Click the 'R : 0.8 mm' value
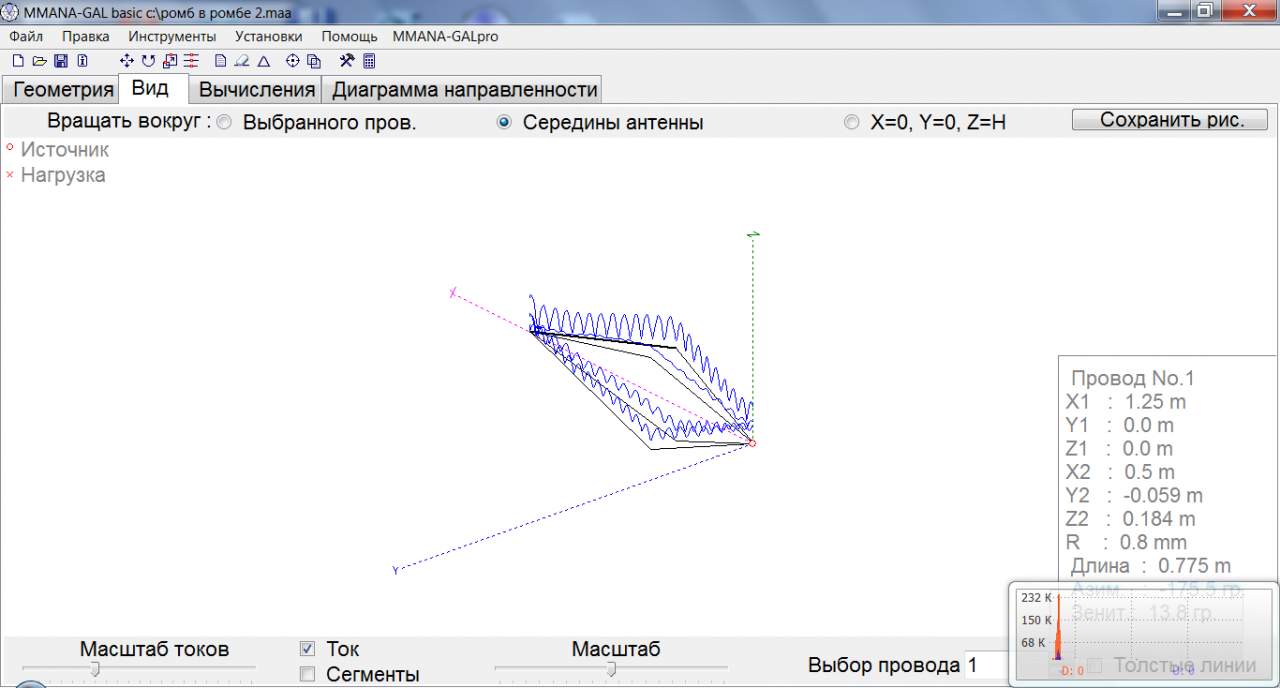 [x=1127, y=542]
